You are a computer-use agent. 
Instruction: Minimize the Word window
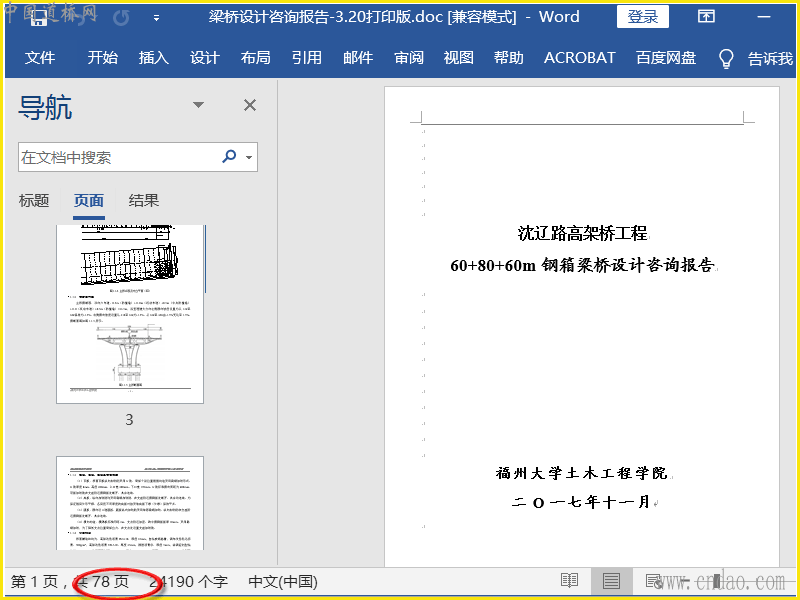click(x=764, y=17)
